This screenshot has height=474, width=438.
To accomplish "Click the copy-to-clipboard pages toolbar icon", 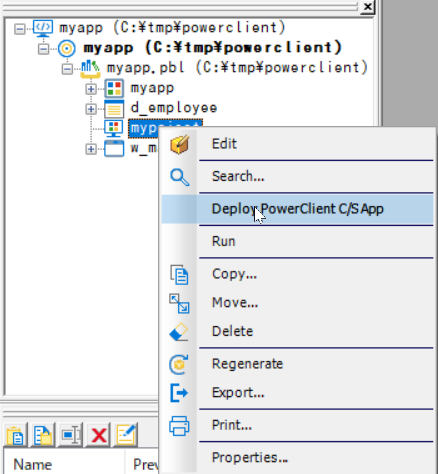I will tap(43, 435).
